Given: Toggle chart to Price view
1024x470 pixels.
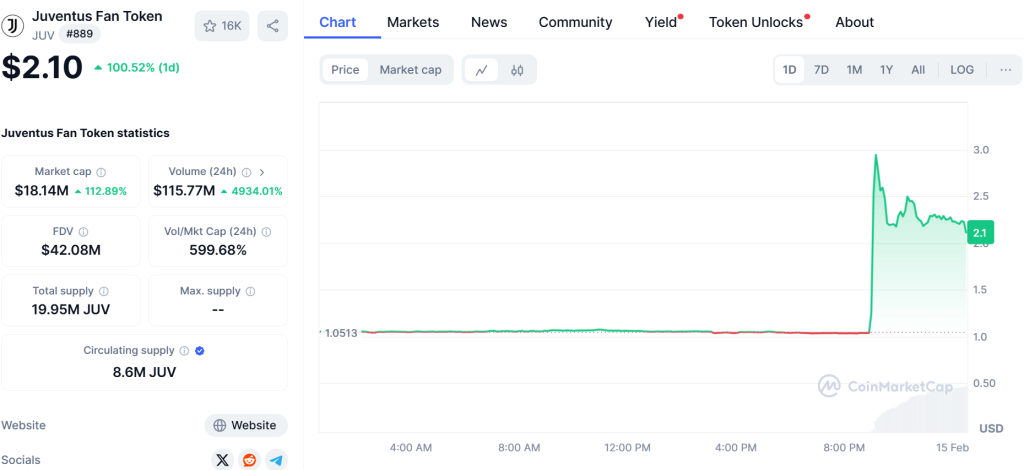Looking at the screenshot, I should [x=345, y=70].
